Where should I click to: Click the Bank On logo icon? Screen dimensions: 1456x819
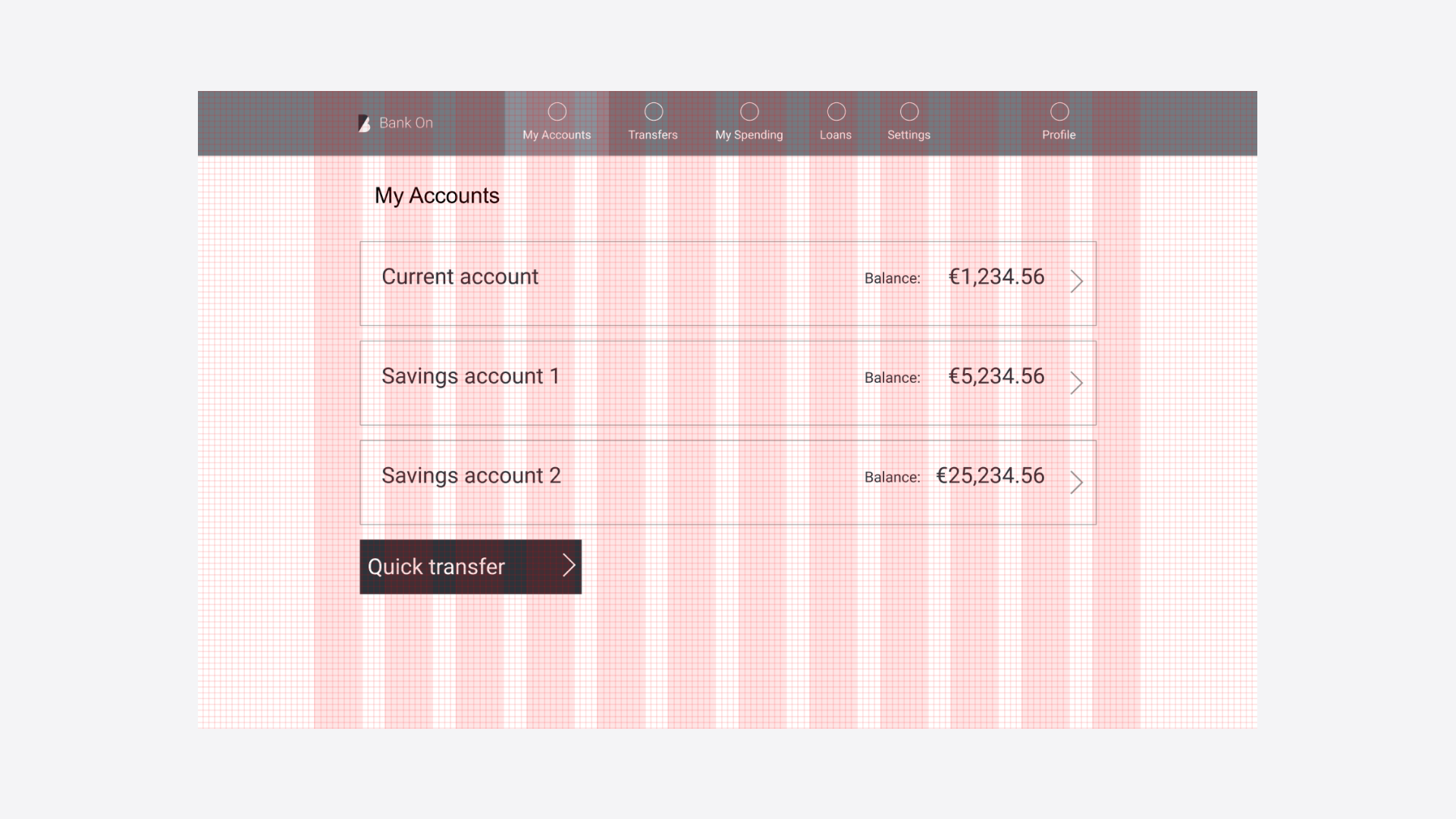(x=364, y=124)
